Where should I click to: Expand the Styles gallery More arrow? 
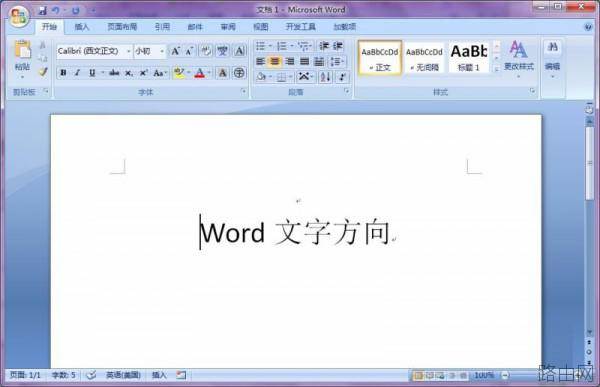(x=497, y=69)
